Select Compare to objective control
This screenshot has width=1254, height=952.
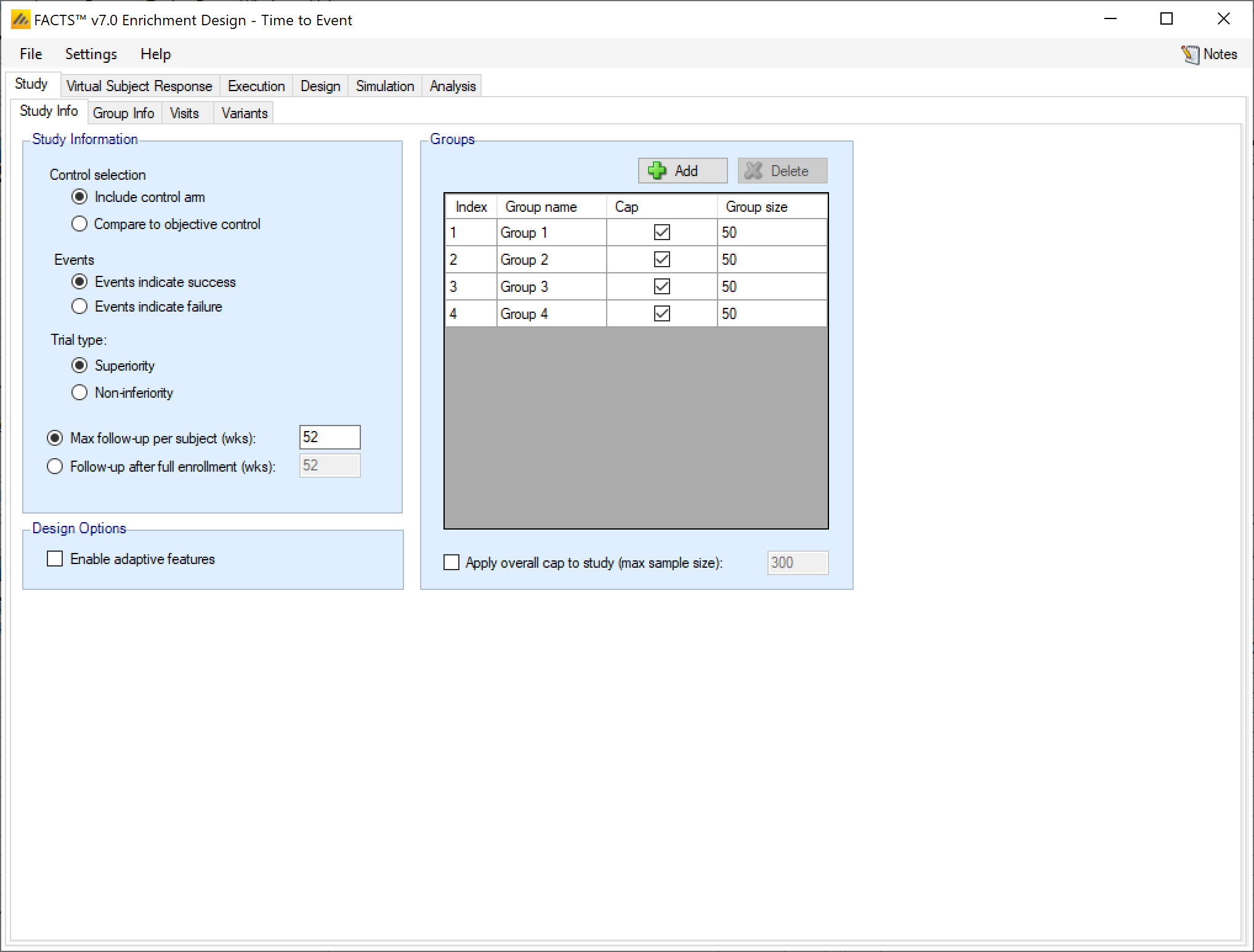79,224
